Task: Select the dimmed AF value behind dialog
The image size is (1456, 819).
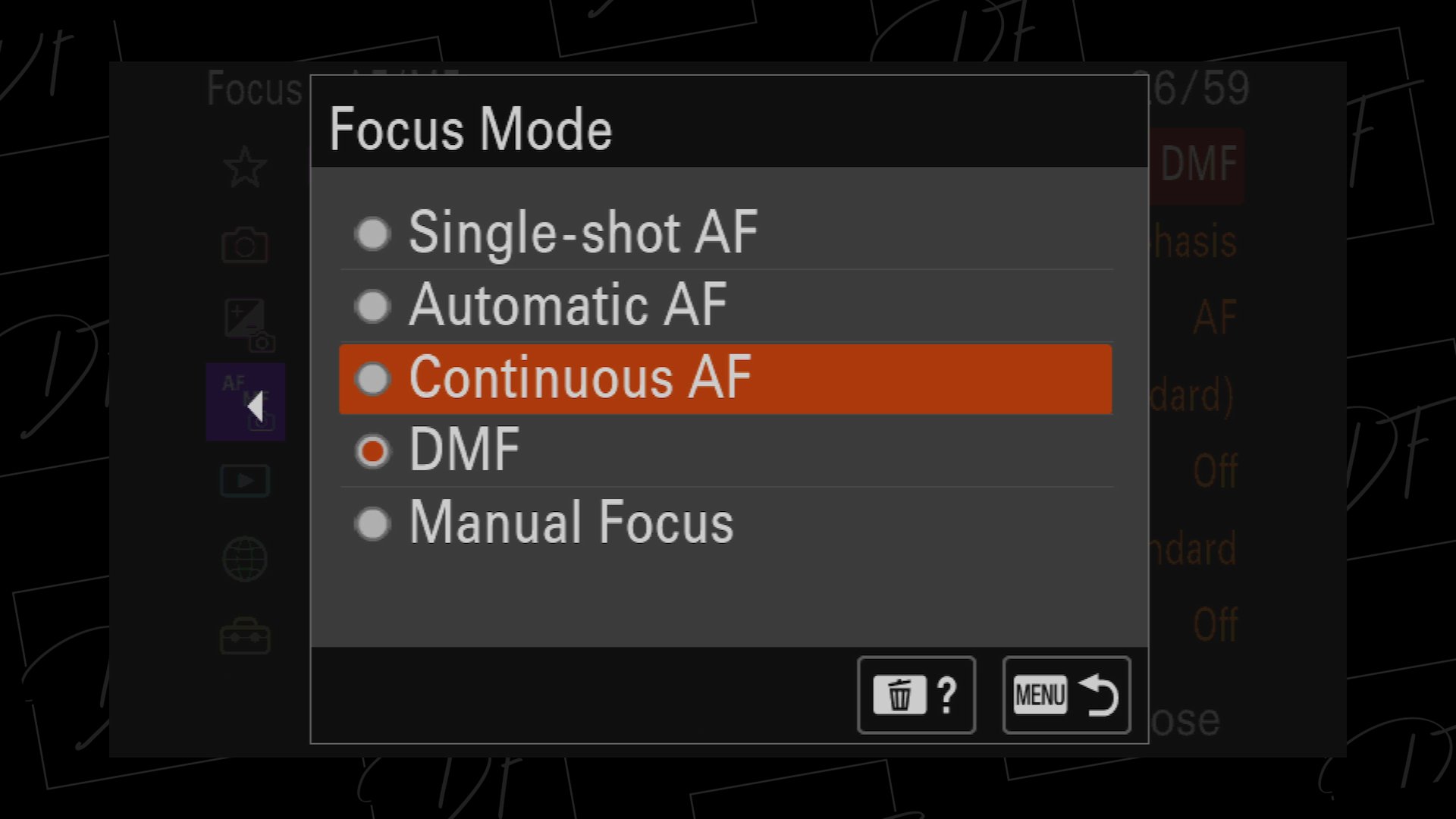Action: pos(1215,317)
